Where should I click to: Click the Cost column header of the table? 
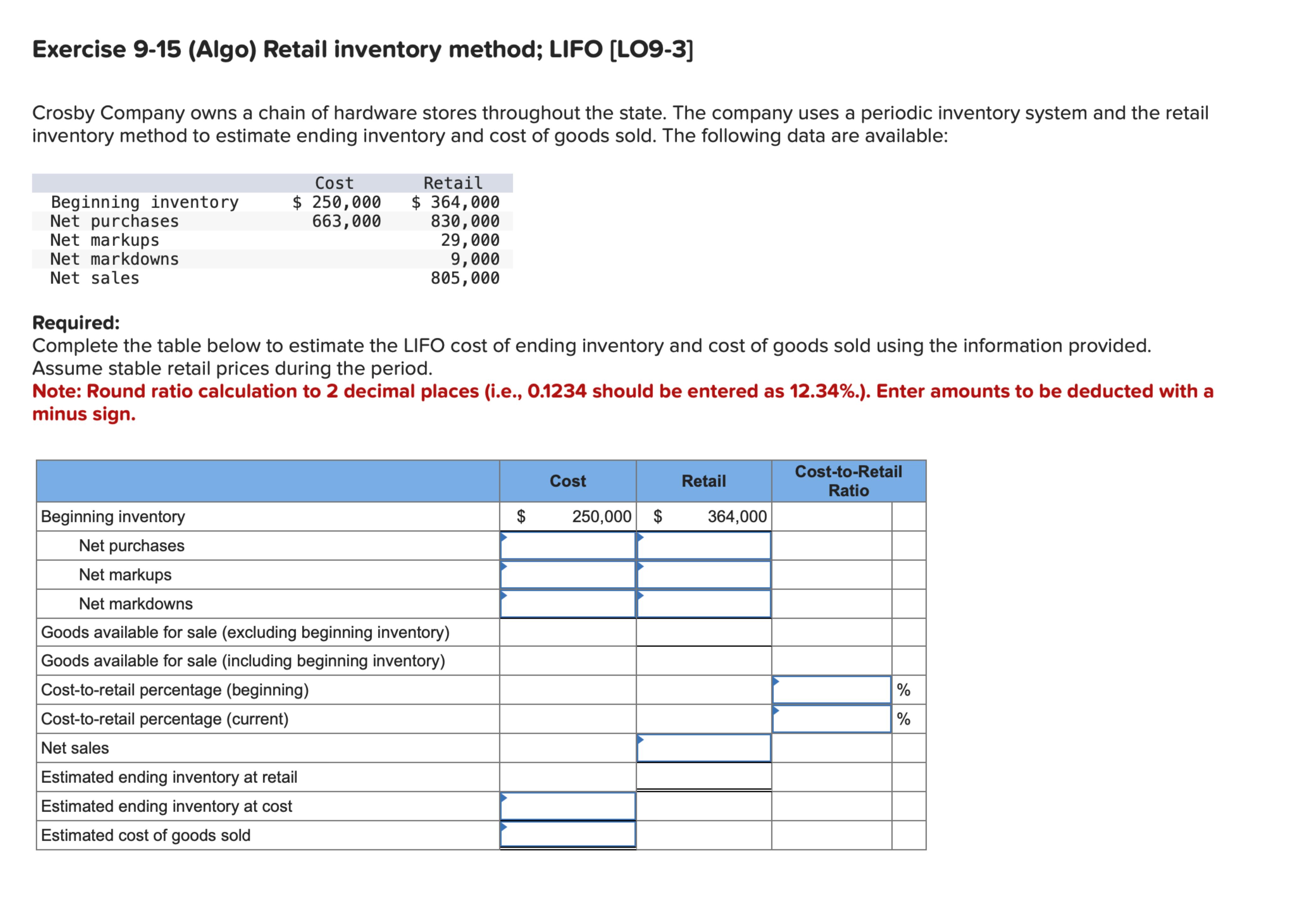coord(567,481)
